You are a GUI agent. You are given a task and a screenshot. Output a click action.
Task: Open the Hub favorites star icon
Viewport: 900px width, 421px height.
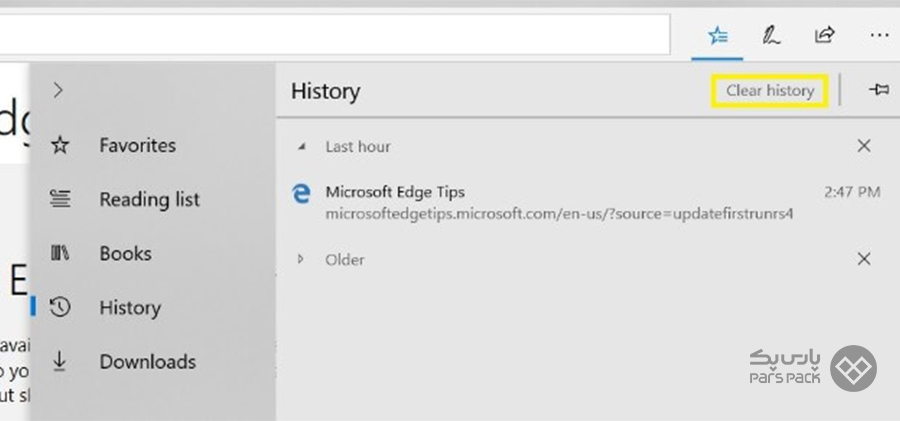[717, 37]
